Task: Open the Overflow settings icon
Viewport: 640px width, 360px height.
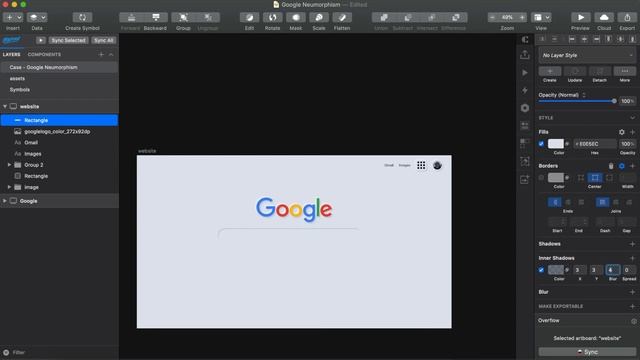Action: pyautogui.click(x=633, y=321)
